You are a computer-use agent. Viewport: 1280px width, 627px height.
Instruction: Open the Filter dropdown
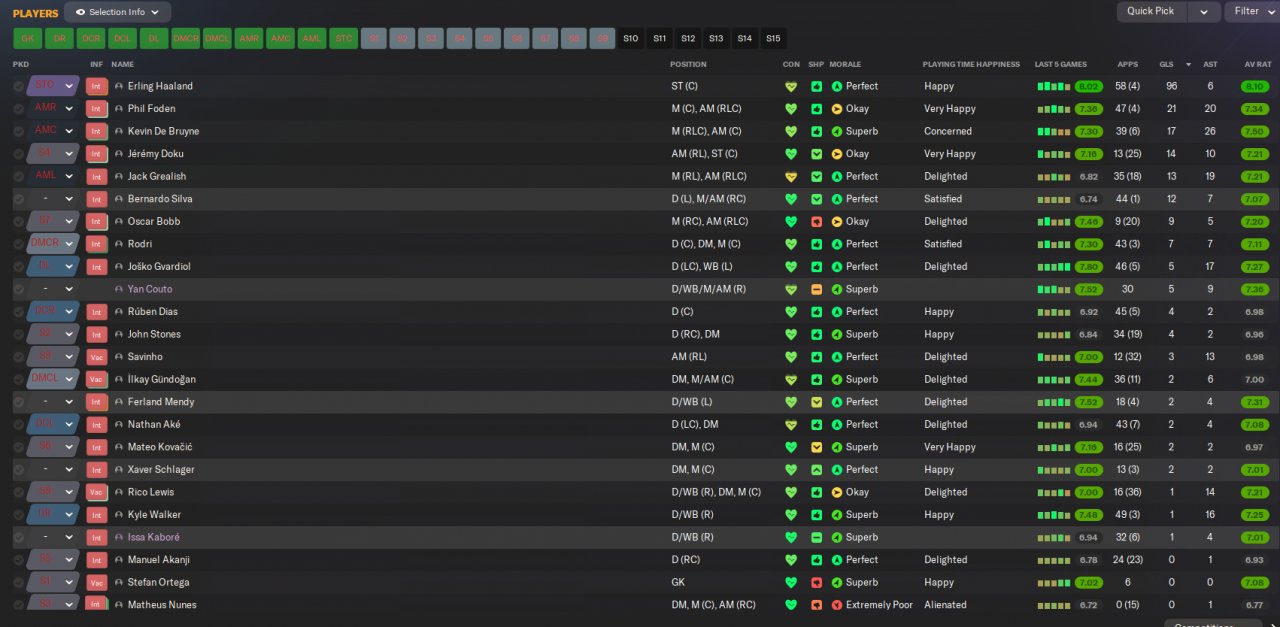pyautogui.click(x=1251, y=11)
